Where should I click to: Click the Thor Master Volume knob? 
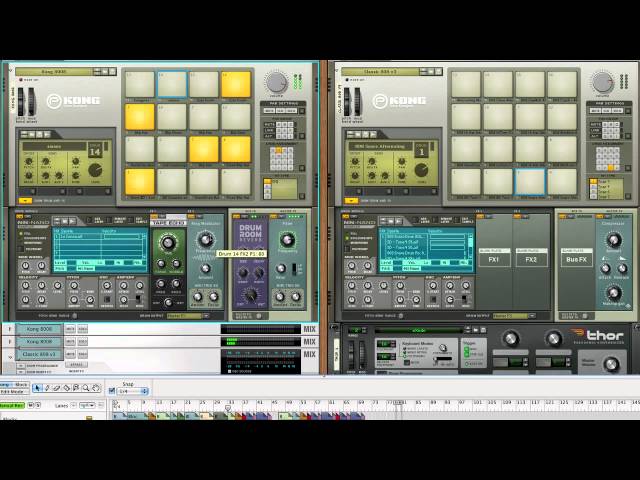click(x=611, y=364)
